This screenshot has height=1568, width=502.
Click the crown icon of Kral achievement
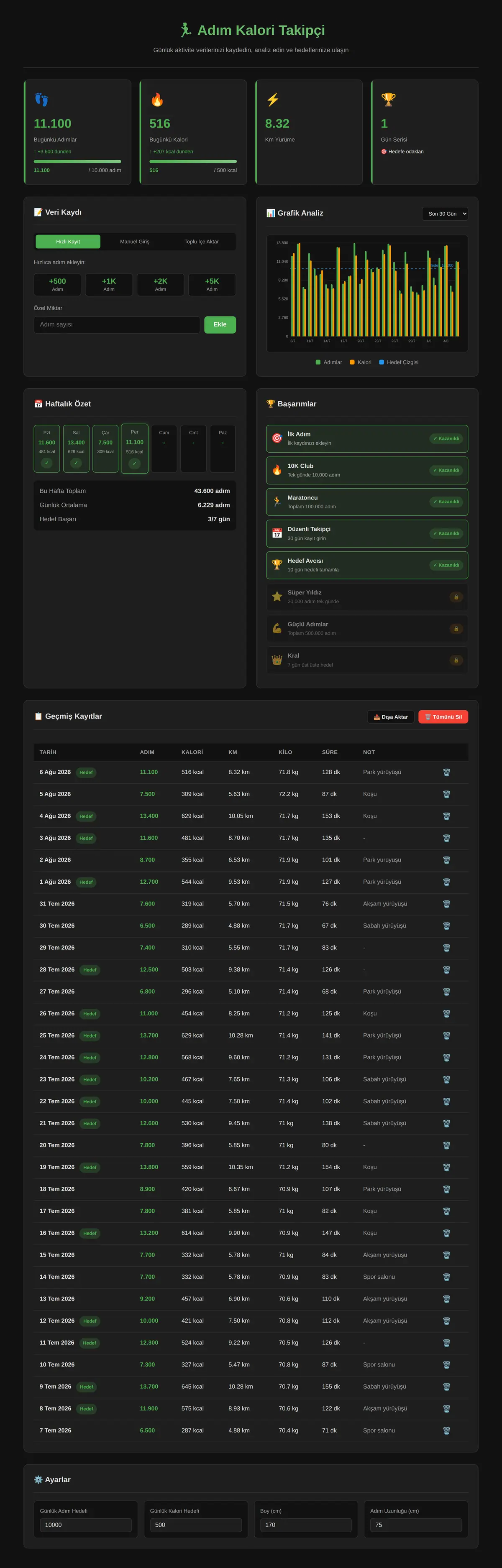(x=277, y=660)
